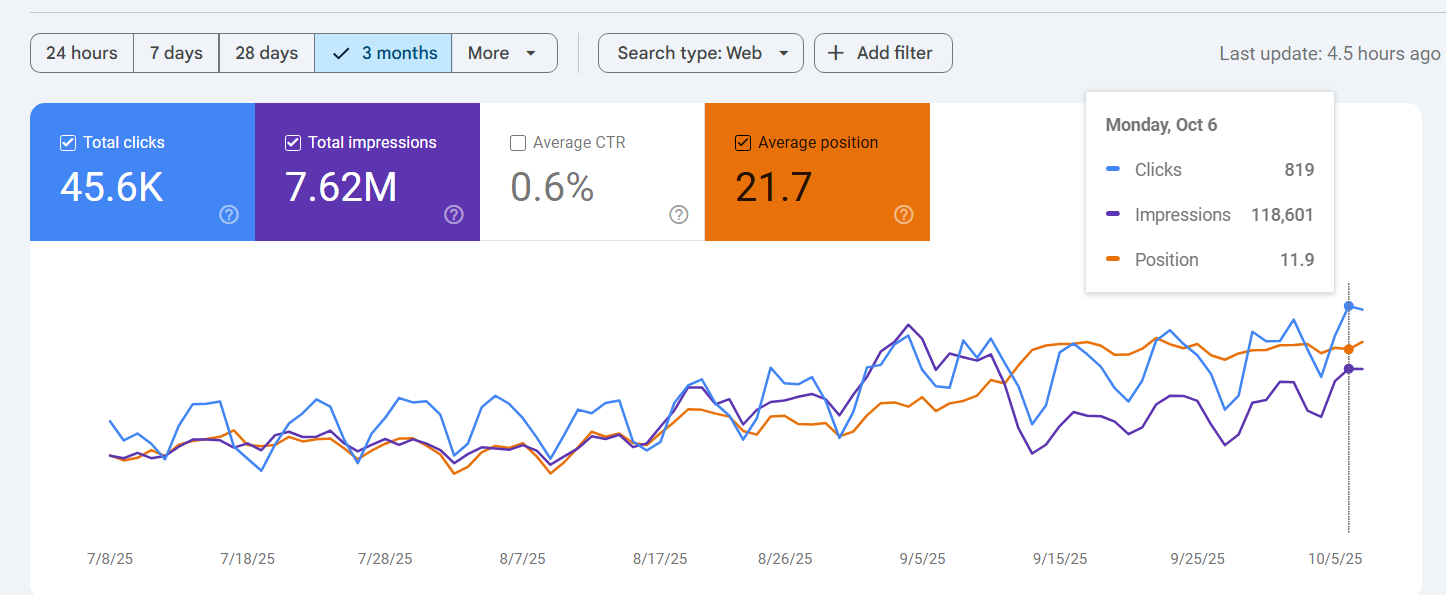Image resolution: width=1446 pixels, height=595 pixels.
Task: Enable the Average CTR checkbox
Action: tap(518, 142)
